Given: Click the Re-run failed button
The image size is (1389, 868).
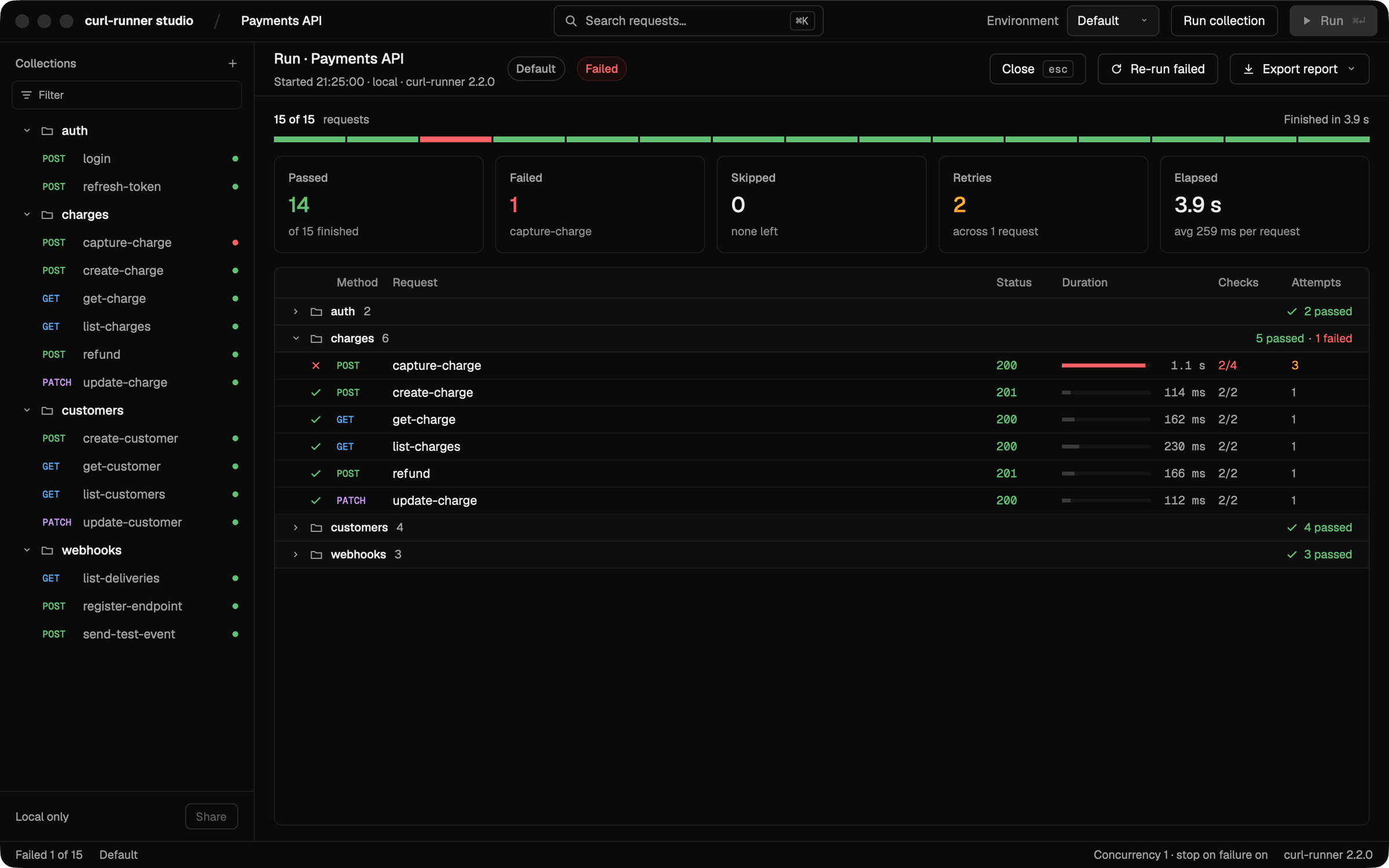Looking at the screenshot, I should 1157,69.
